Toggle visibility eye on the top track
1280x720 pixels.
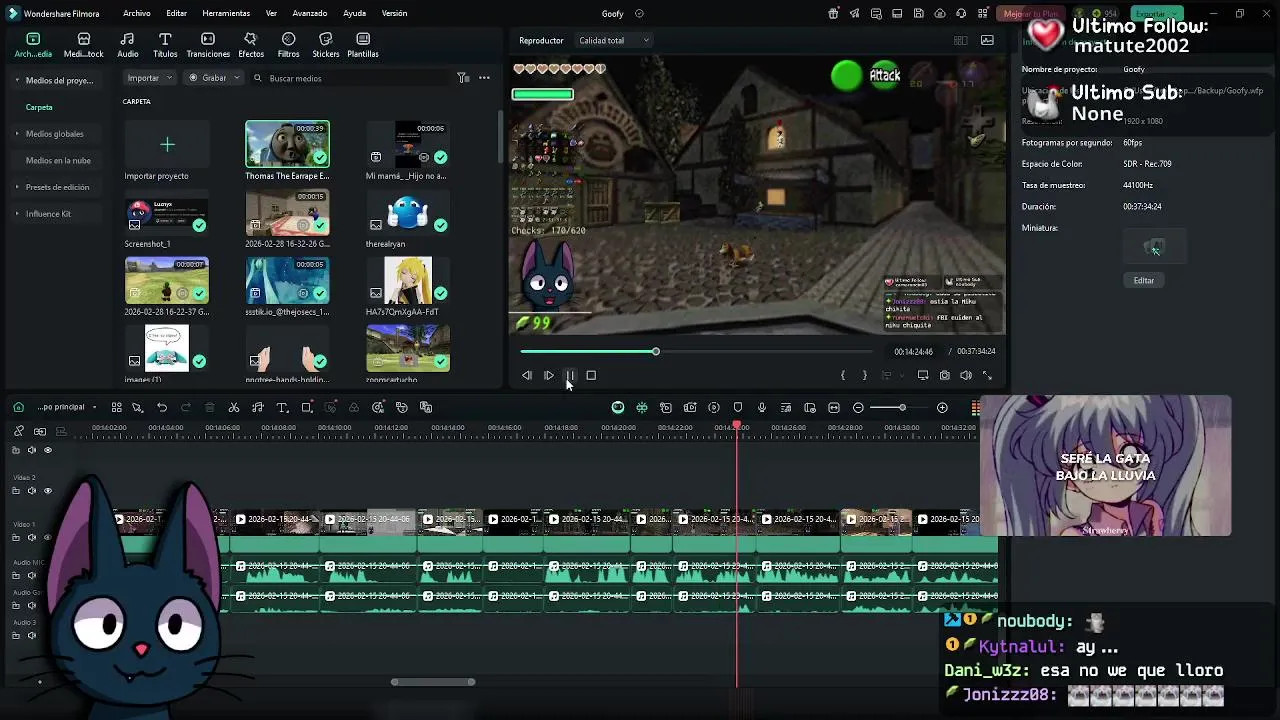(x=48, y=450)
